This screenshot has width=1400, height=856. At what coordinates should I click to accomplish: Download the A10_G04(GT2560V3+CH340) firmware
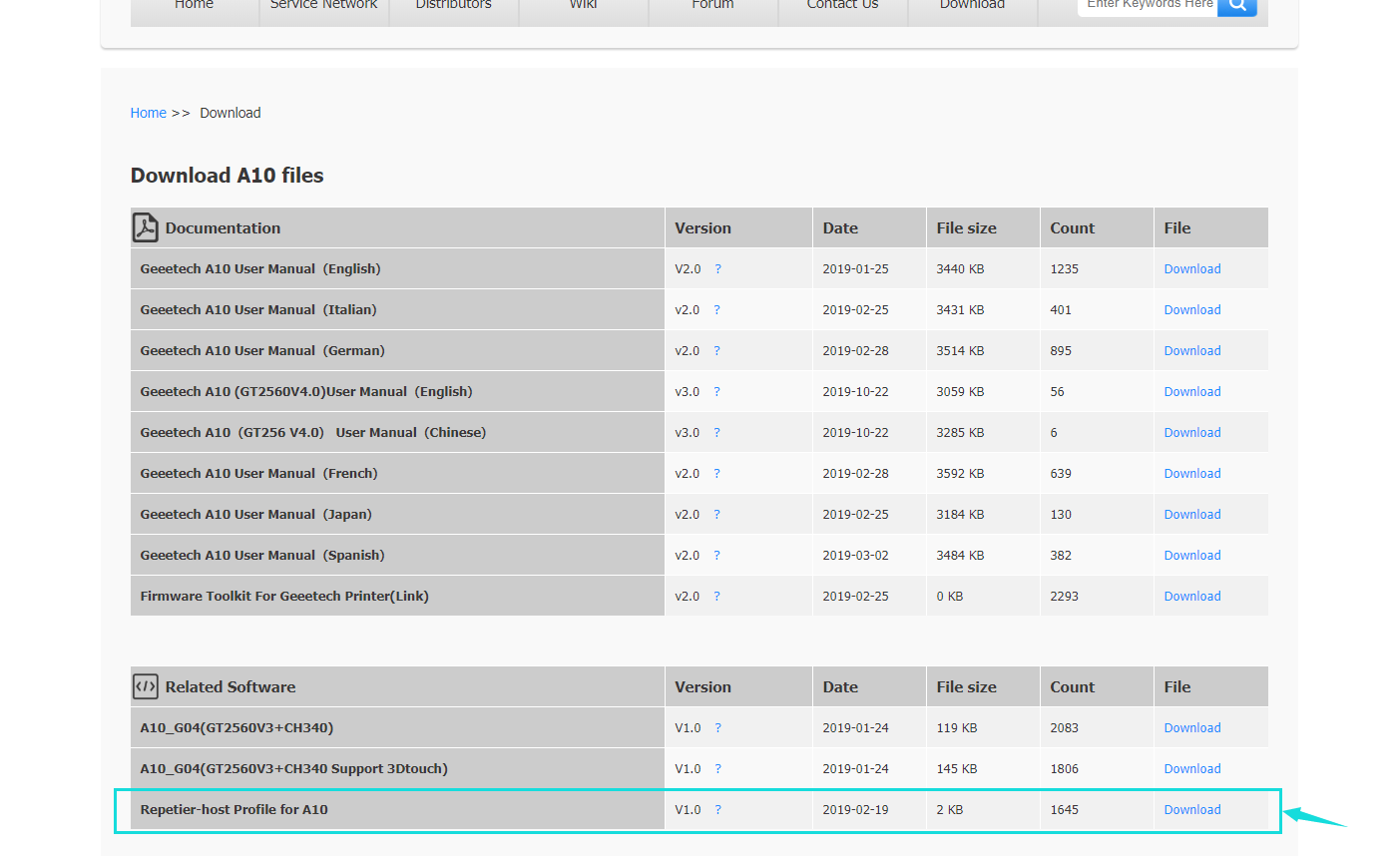[1192, 728]
